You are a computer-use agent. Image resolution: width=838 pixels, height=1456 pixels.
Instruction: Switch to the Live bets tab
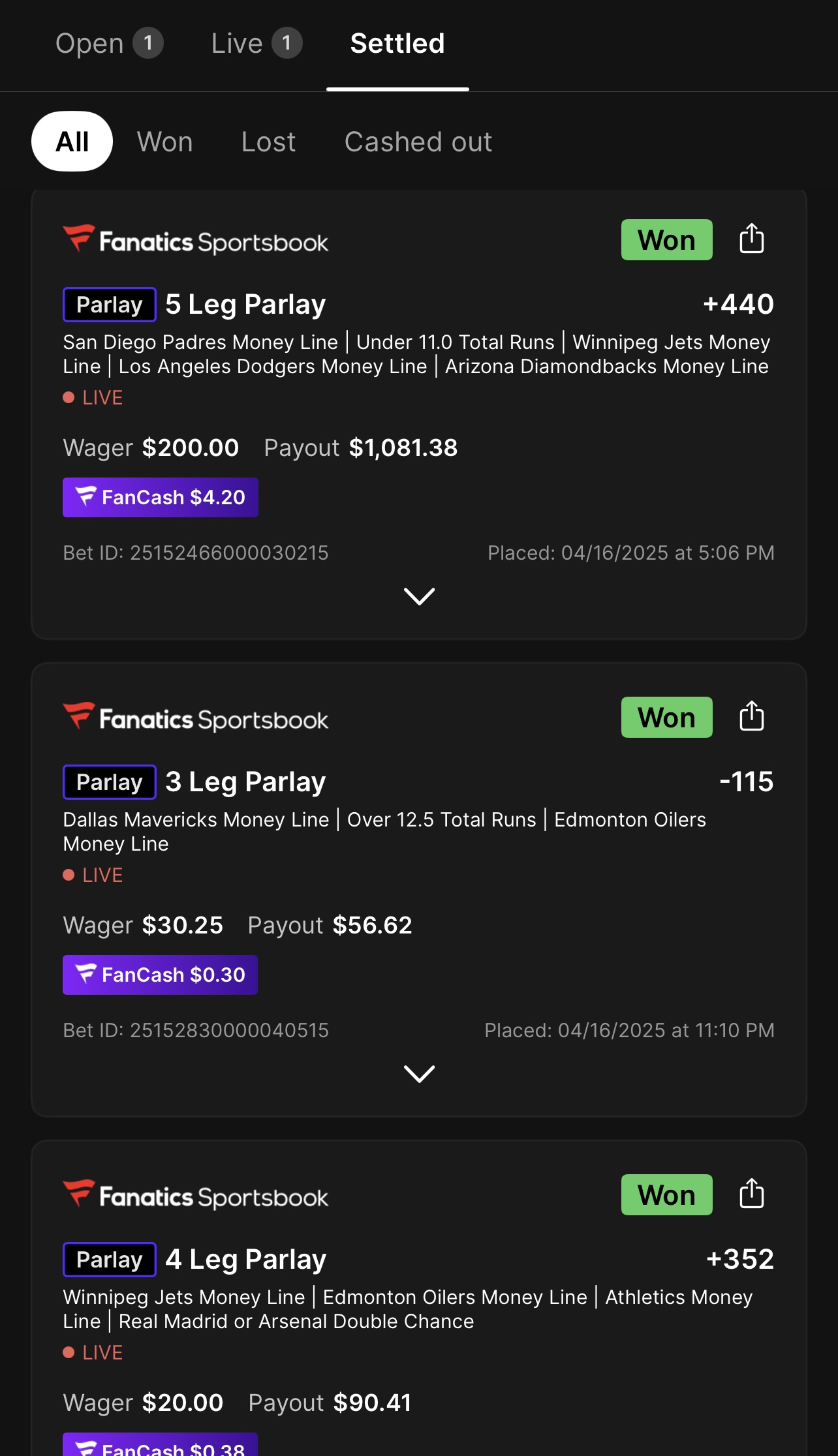click(256, 44)
